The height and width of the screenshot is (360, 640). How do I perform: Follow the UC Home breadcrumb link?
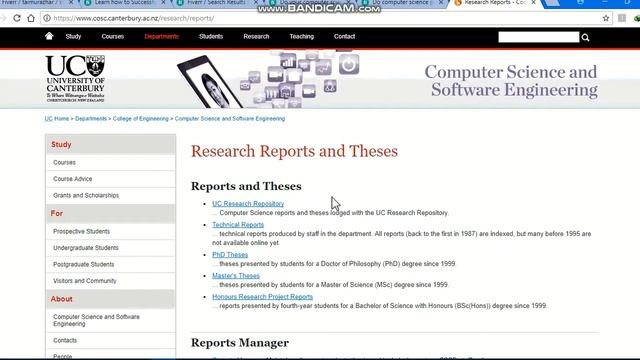57,119
